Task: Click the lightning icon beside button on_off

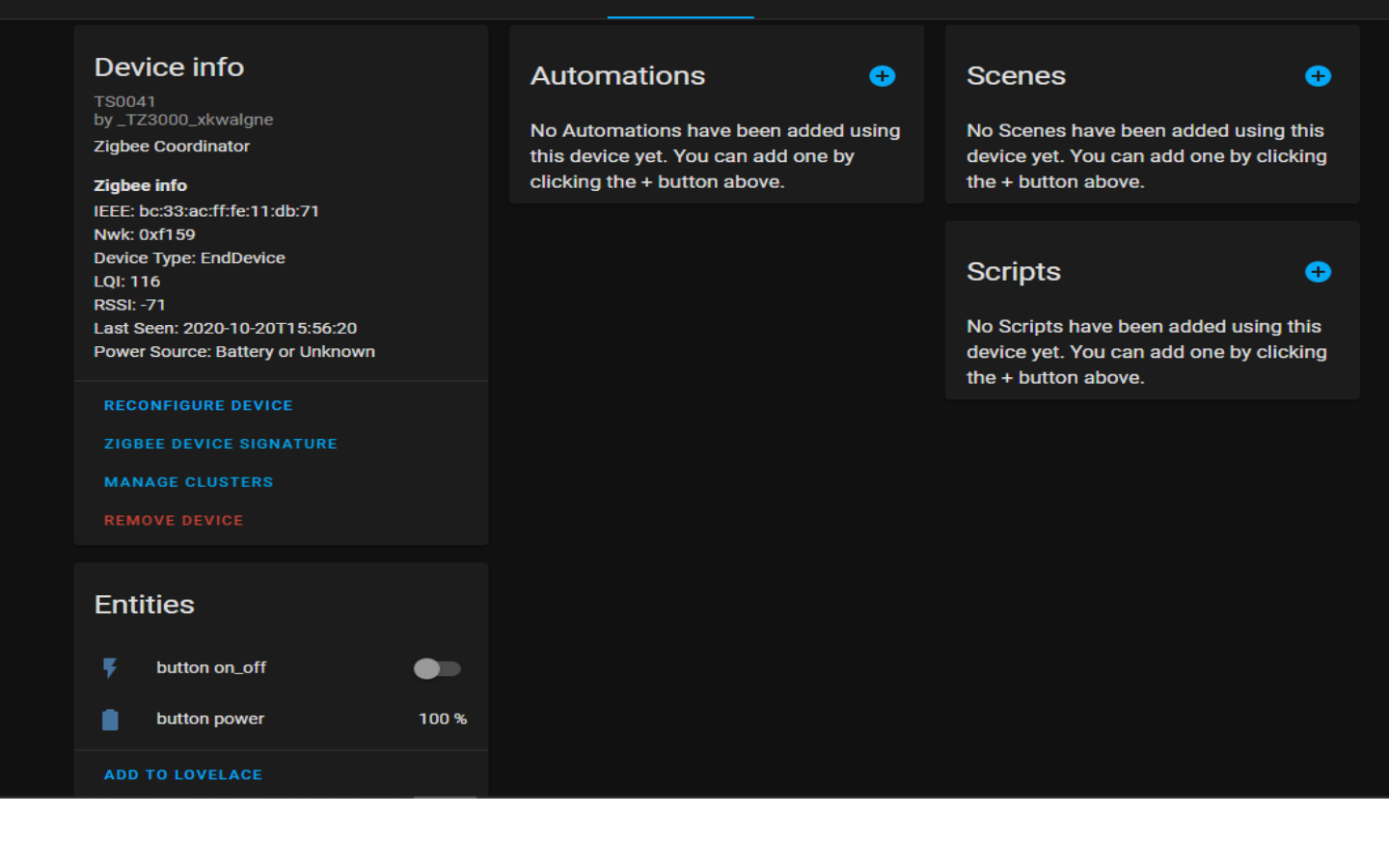Action: click(110, 667)
